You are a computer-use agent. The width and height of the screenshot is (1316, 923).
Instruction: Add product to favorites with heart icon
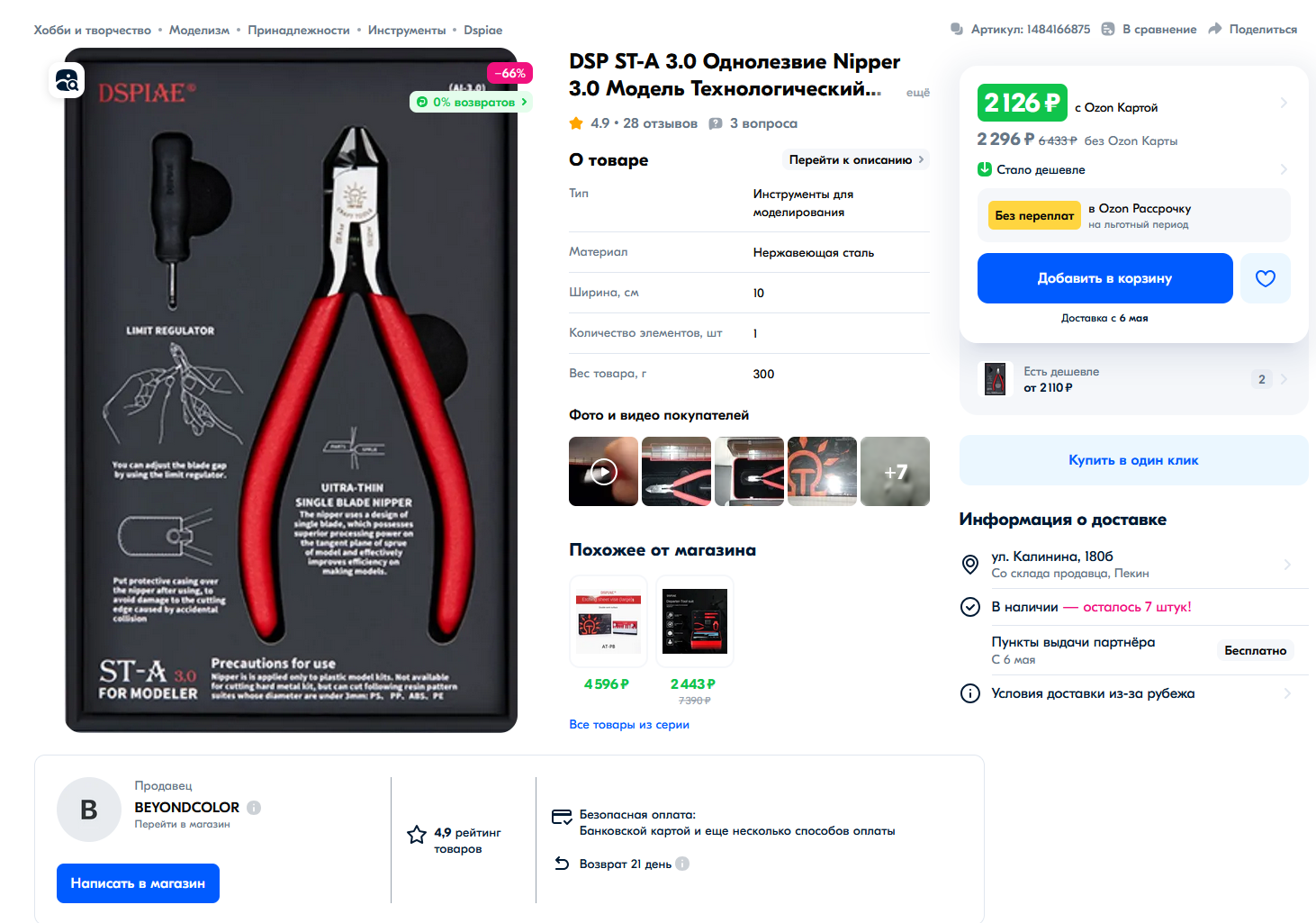pos(1265,278)
